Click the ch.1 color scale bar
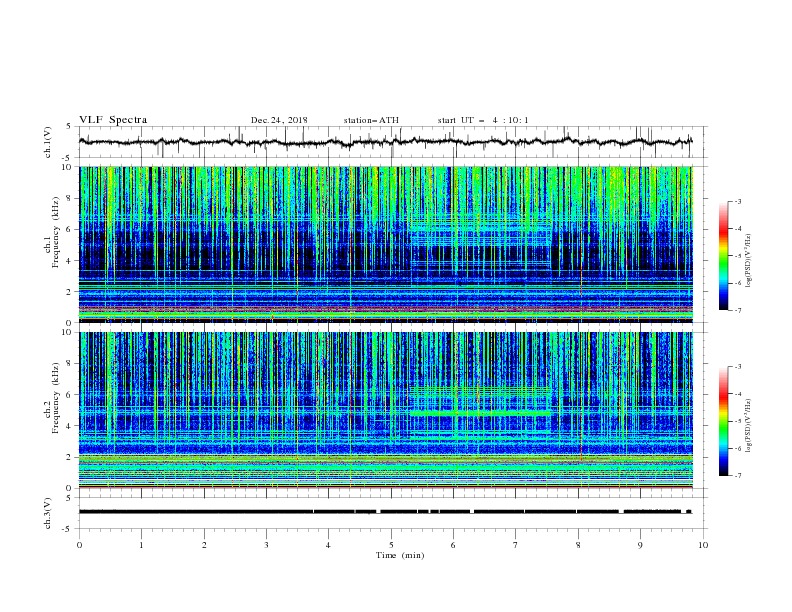 [x=724, y=256]
